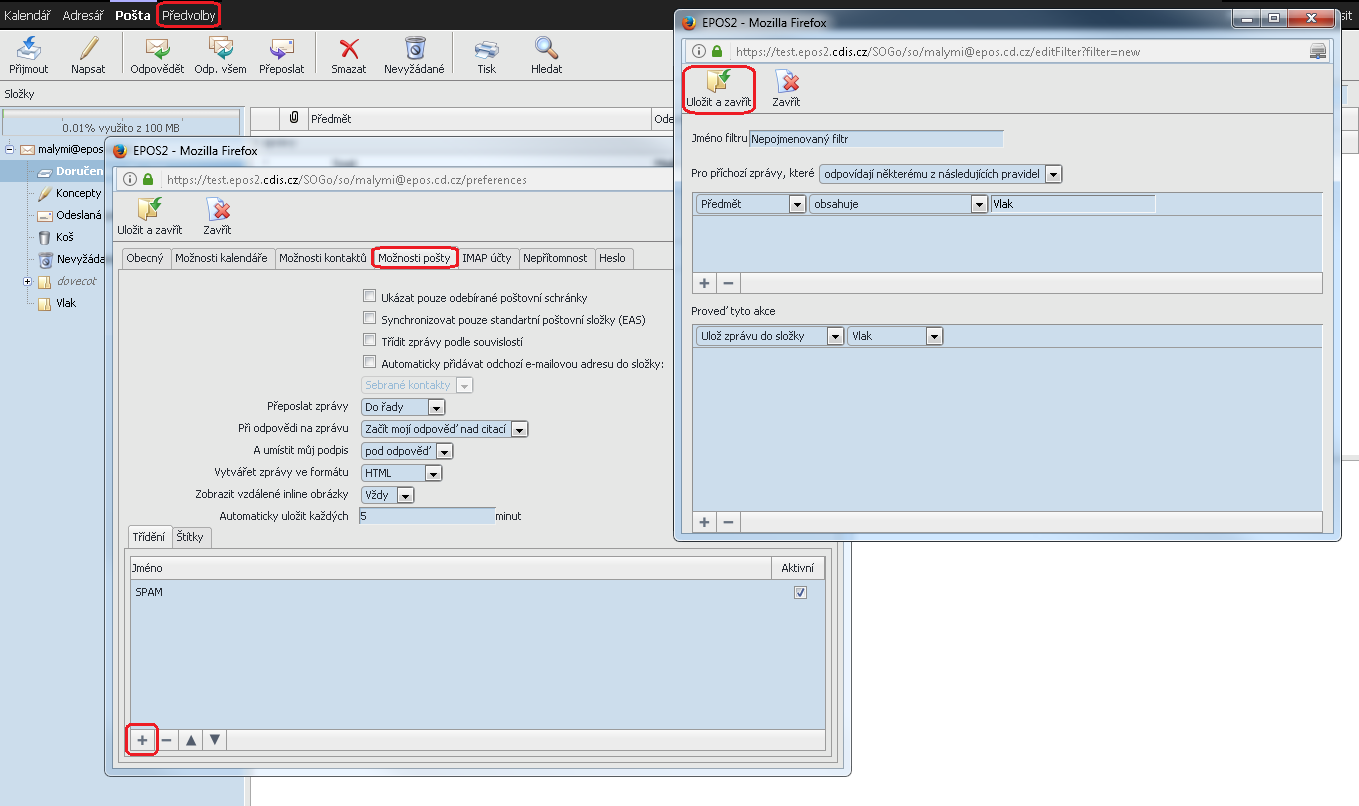Screen dimensions: 1359x806
Task: Enable Synchronizovat pouze standartní poštovní složky
Action: click(369, 319)
